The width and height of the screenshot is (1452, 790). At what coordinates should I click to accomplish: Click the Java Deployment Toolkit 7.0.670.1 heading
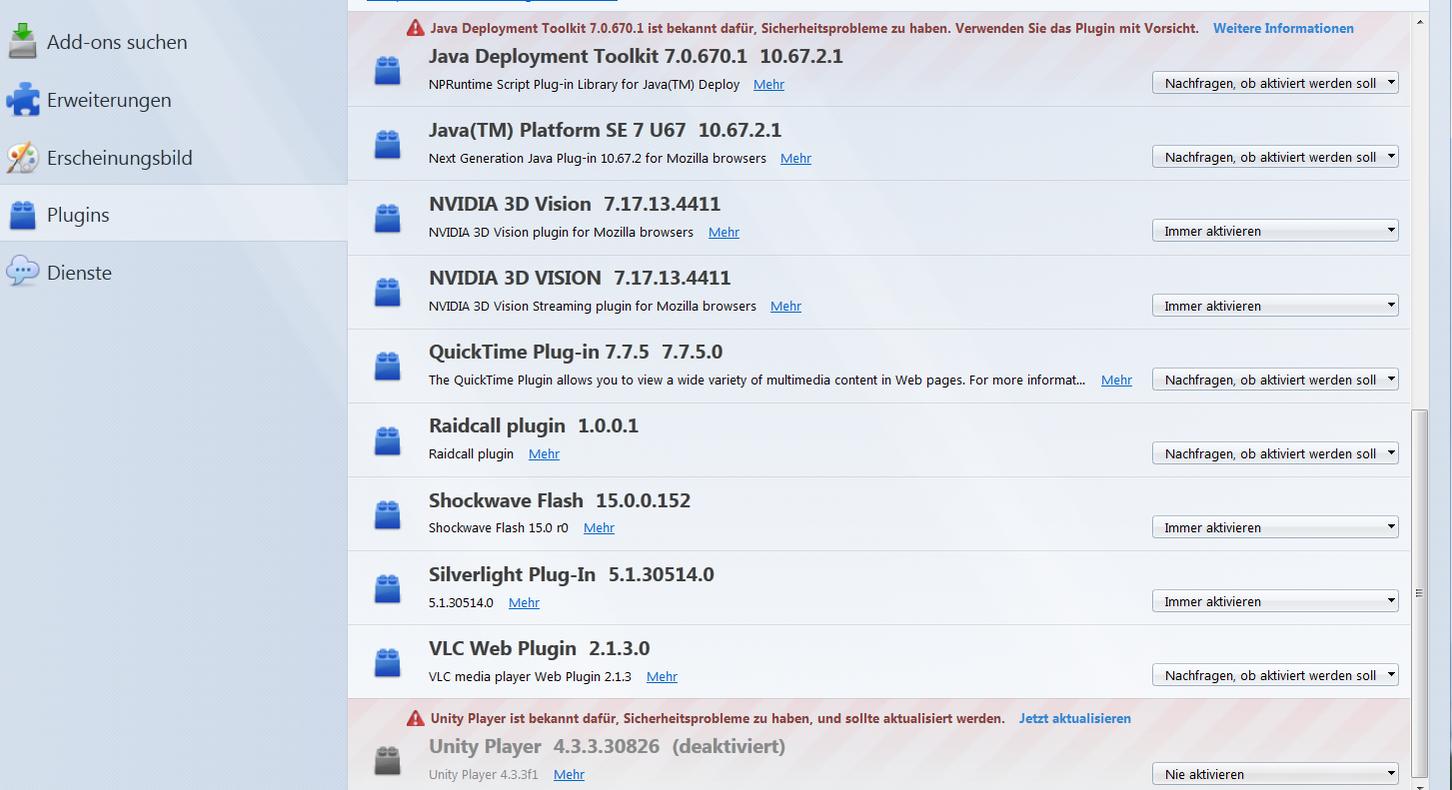coord(636,56)
